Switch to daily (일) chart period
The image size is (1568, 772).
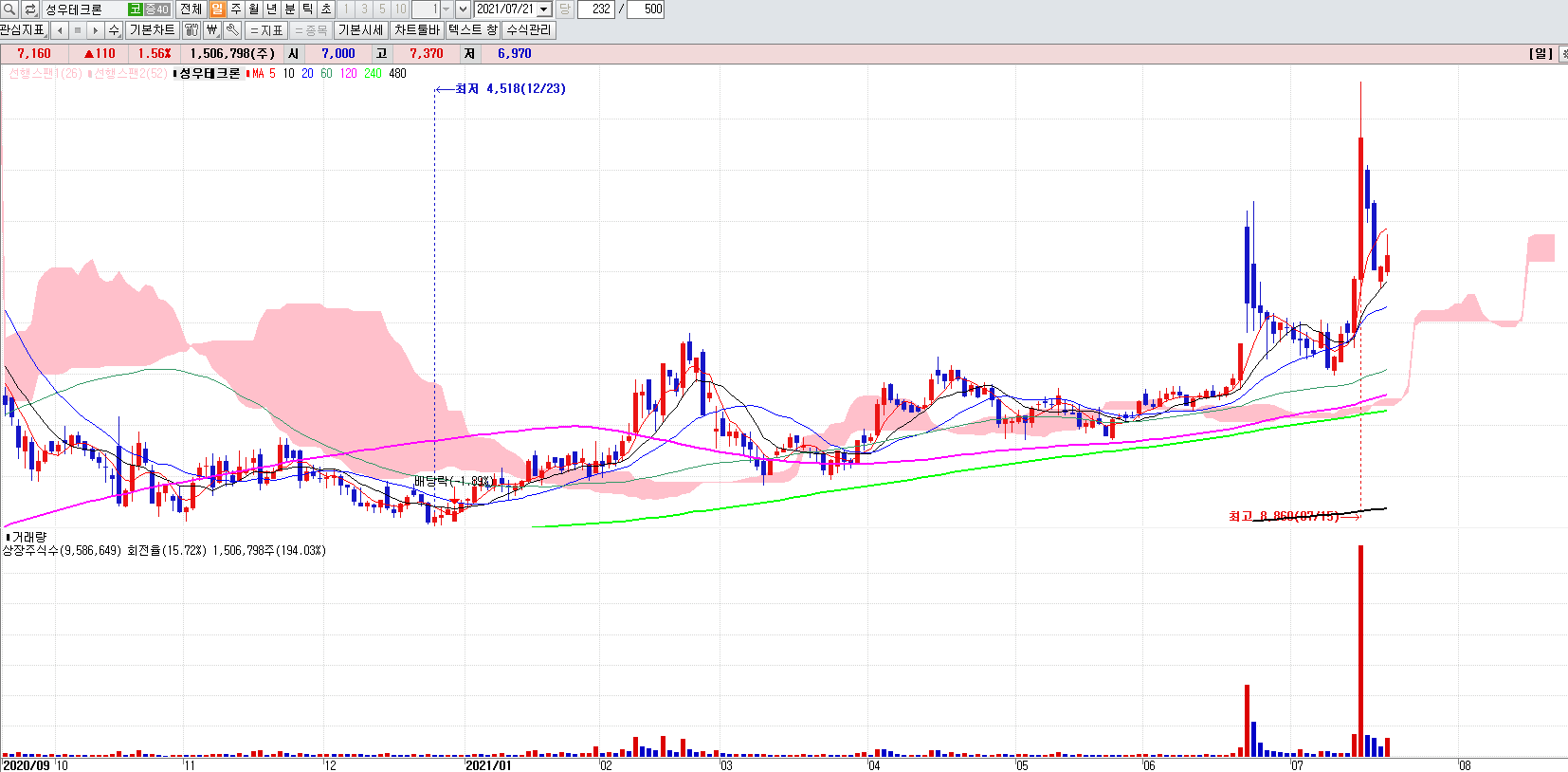pos(218,9)
